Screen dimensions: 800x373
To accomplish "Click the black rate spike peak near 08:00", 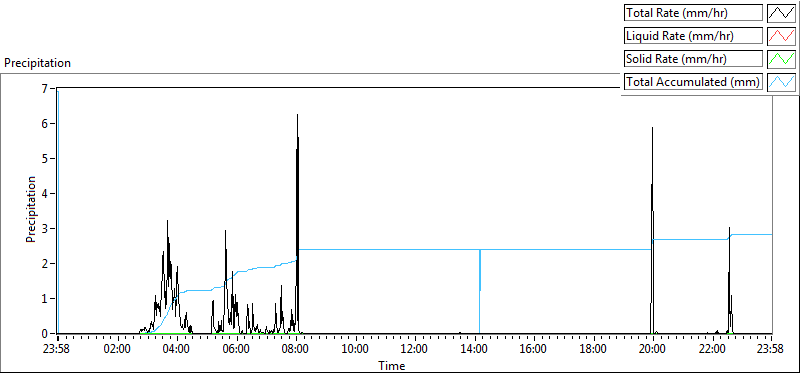I will pos(297,115).
